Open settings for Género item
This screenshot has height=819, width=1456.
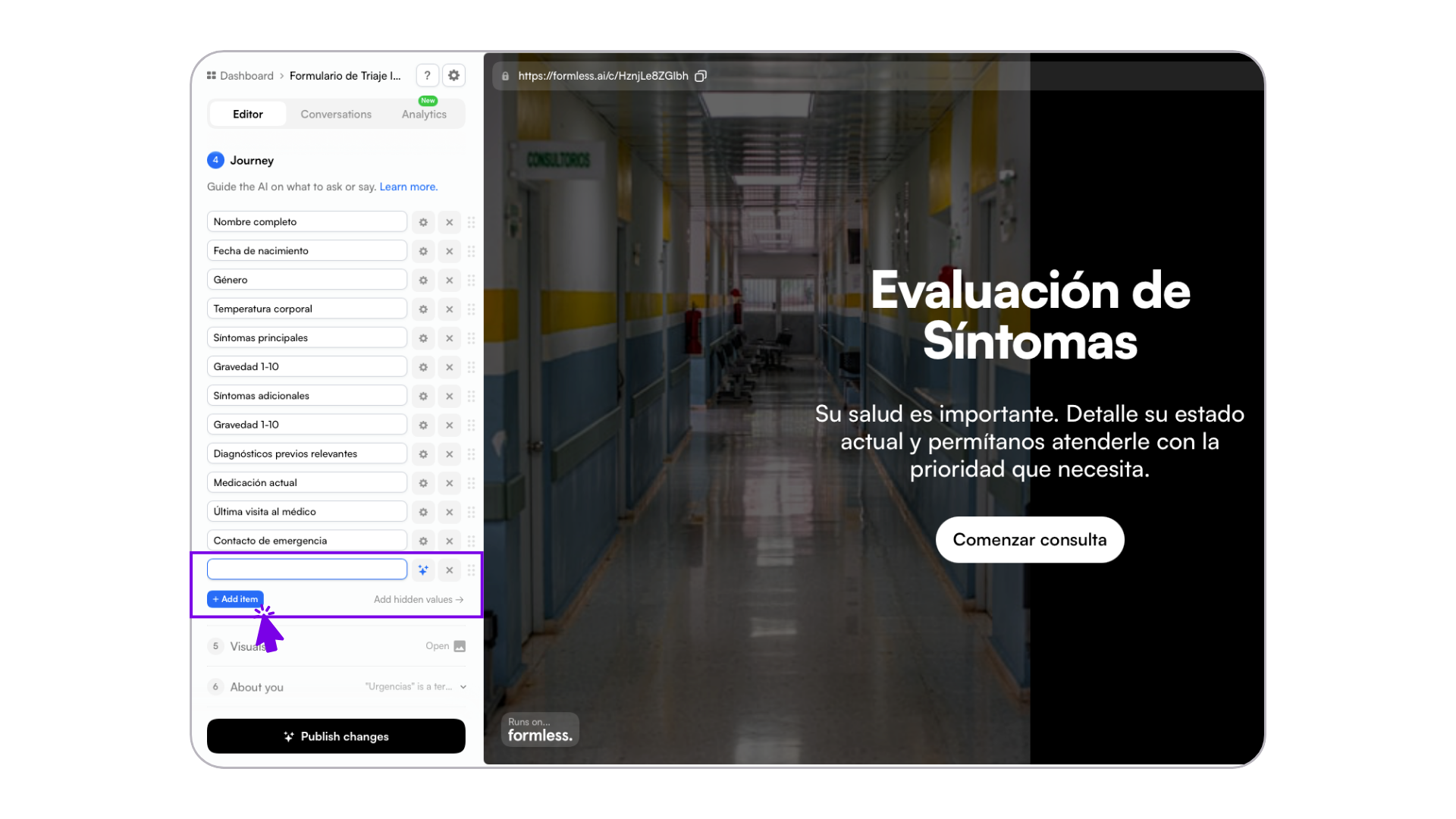pyautogui.click(x=423, y=280)
